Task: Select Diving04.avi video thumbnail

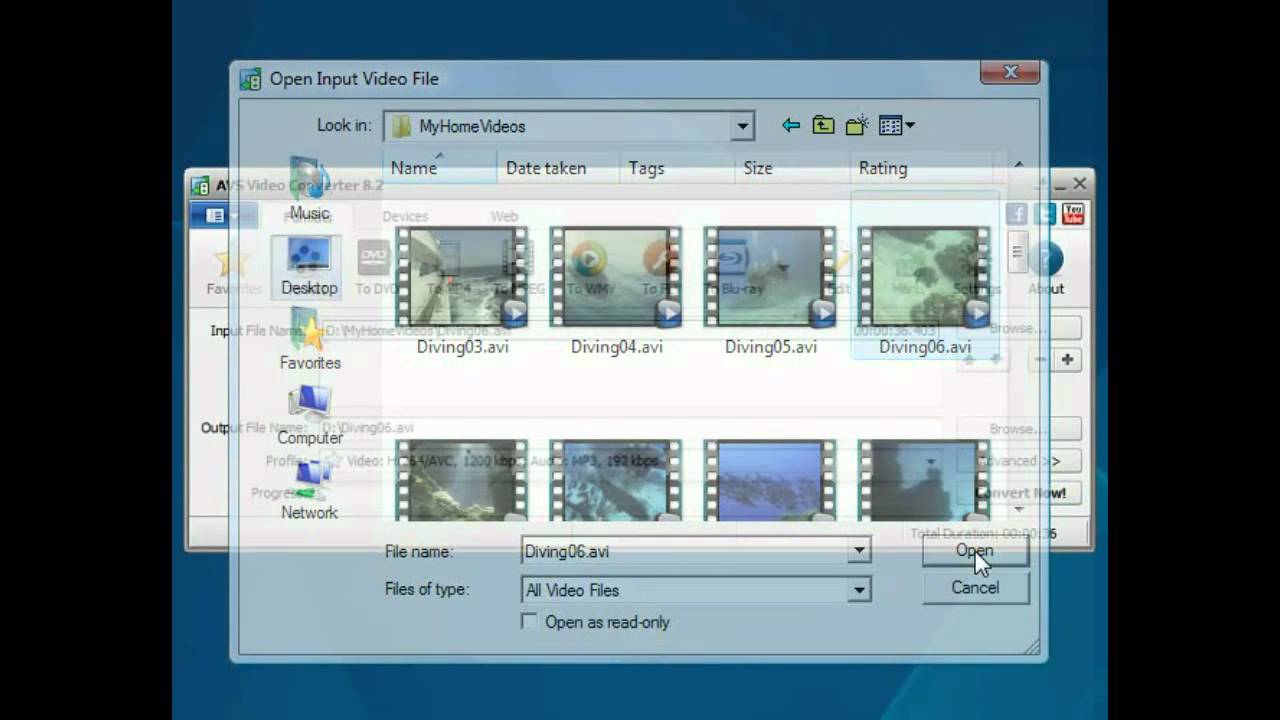Action: pyautogui.click(x=616, y=277)
